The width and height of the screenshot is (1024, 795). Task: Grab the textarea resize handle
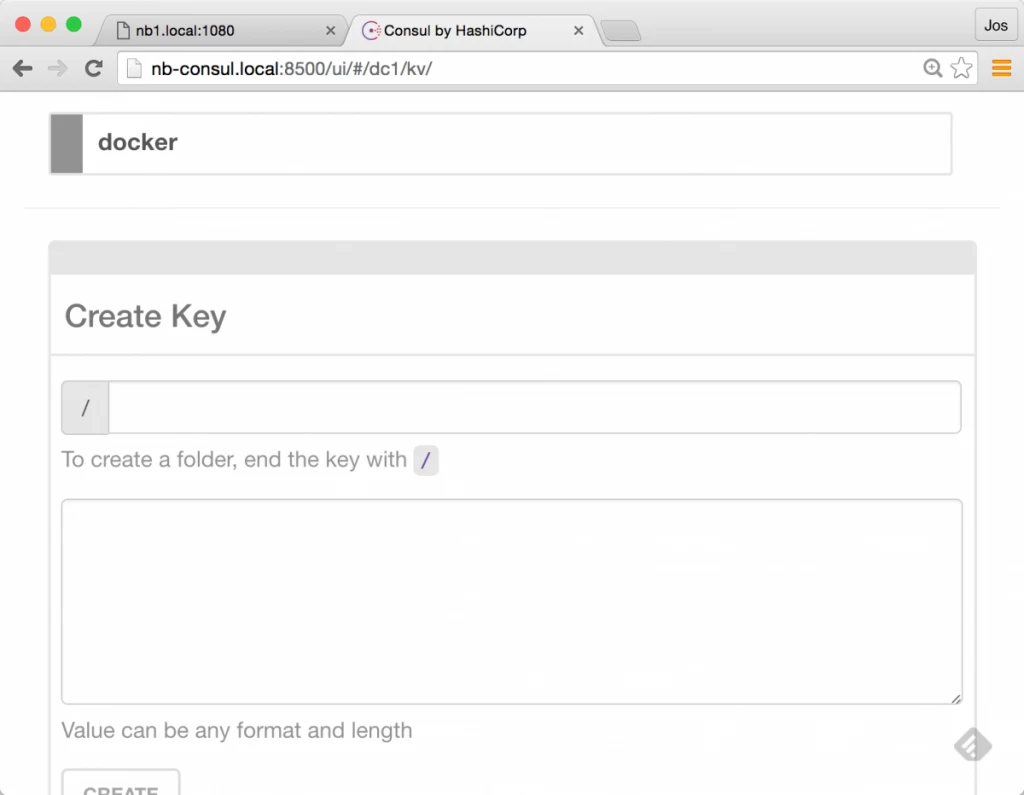(955, 698)
